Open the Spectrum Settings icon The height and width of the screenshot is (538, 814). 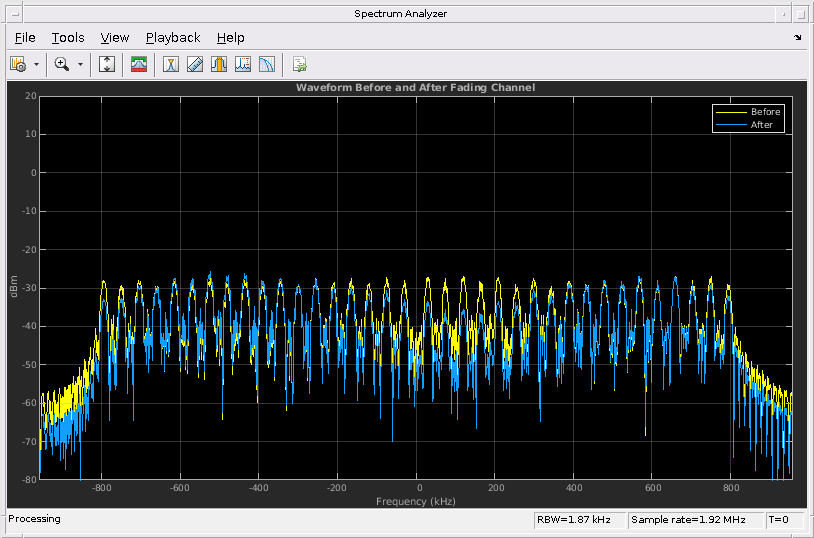[x=139, y=64]
